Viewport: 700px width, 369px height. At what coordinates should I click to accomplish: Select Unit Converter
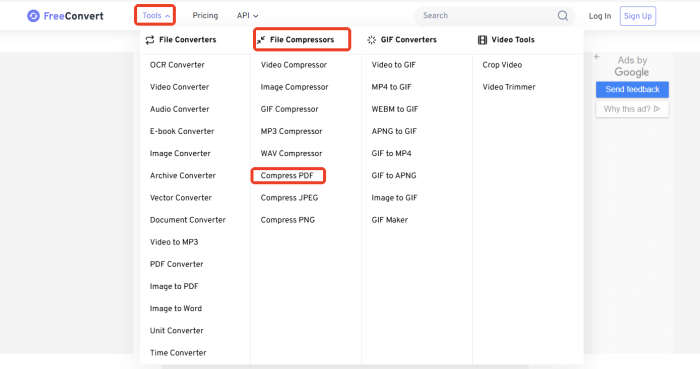[177, 331]
